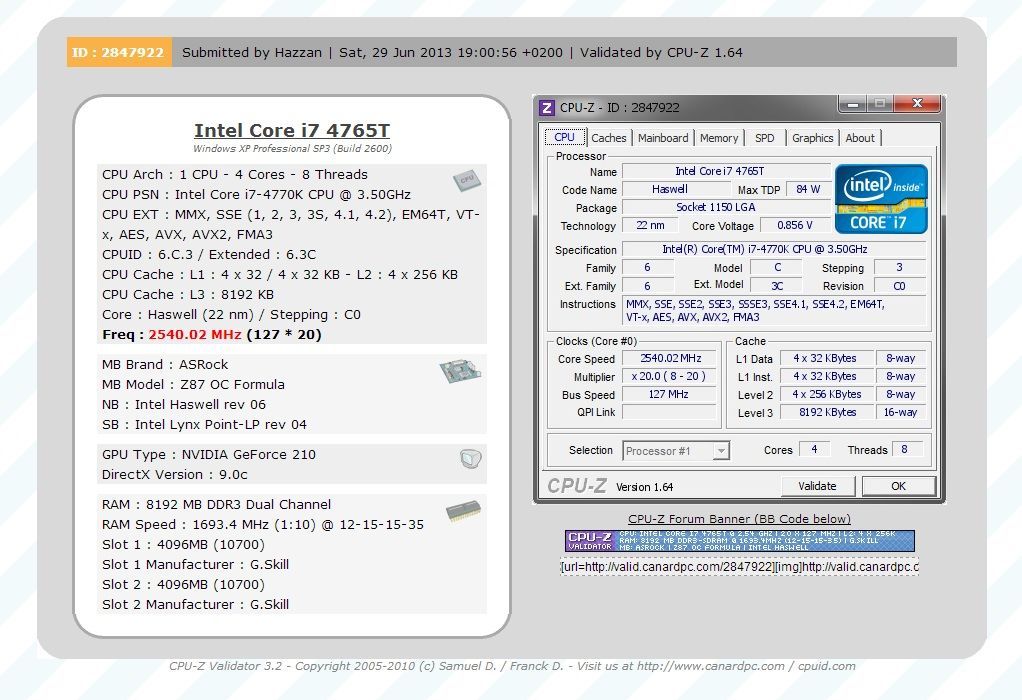Click the OK button
This screenshot has width=1022, height=700.
tap(898, 486)
